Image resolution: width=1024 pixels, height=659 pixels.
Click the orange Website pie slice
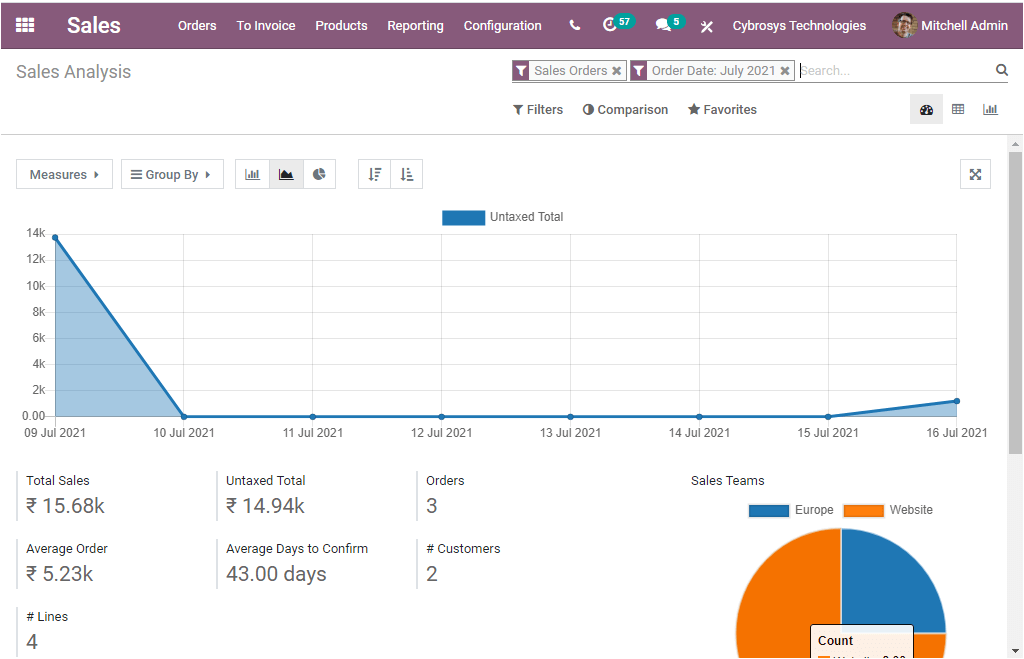click(x=787, y=594)
